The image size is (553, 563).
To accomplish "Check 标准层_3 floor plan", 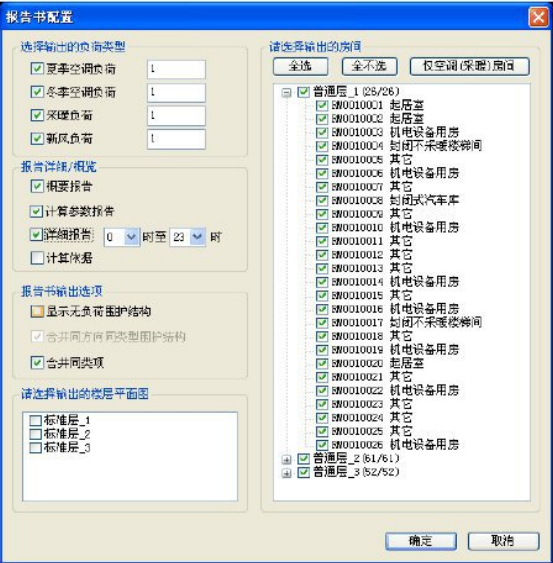I will 35,447.
